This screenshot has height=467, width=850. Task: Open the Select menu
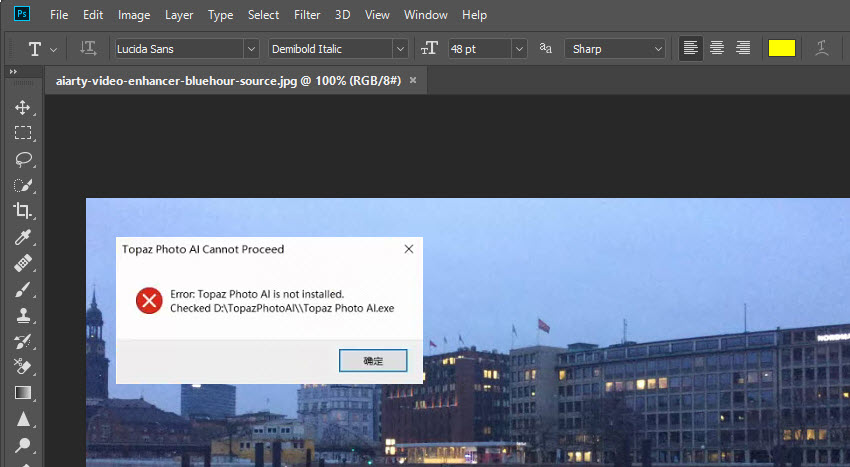[263, 15]
